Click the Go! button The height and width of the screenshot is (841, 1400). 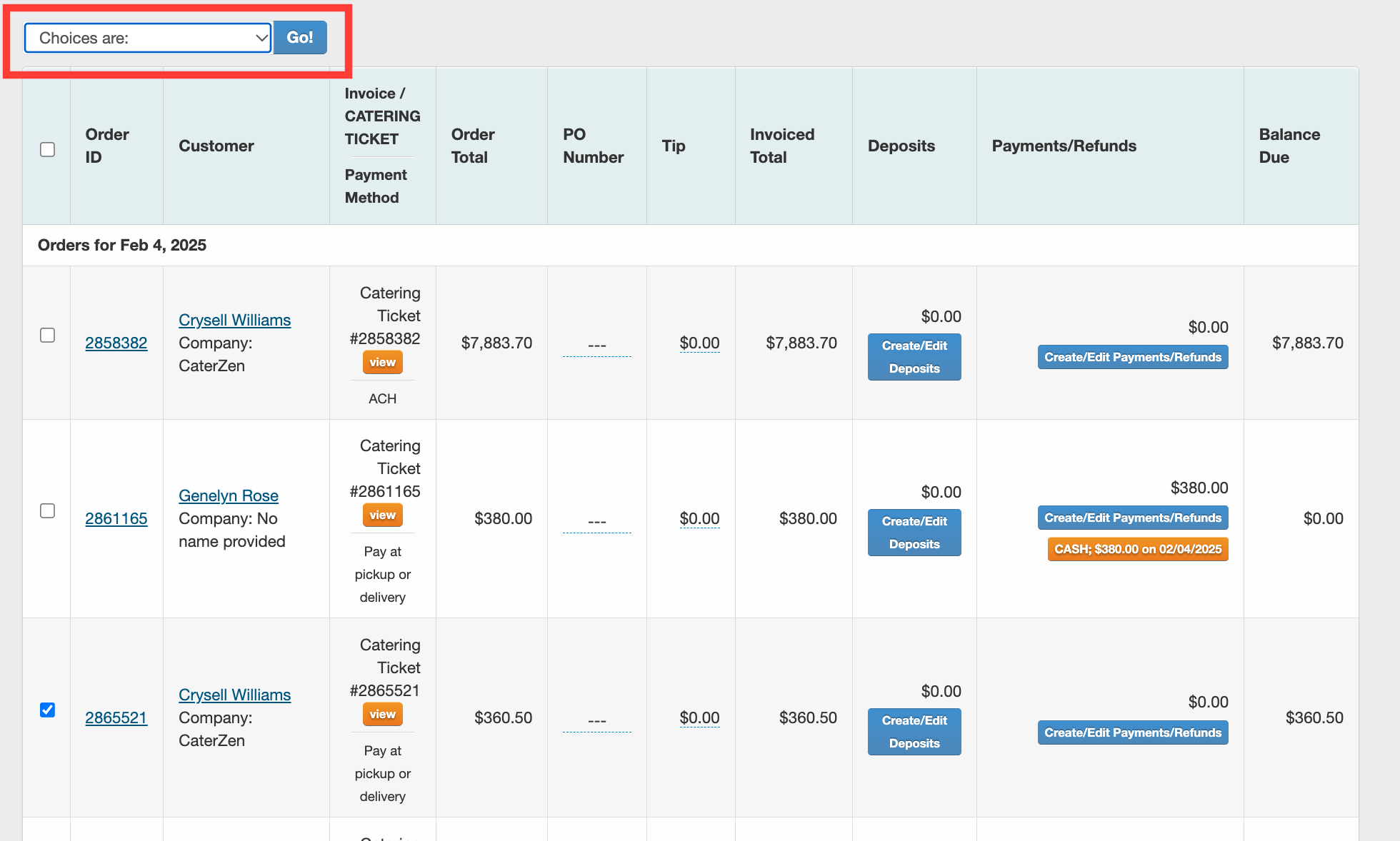click(x=300, y=38)
